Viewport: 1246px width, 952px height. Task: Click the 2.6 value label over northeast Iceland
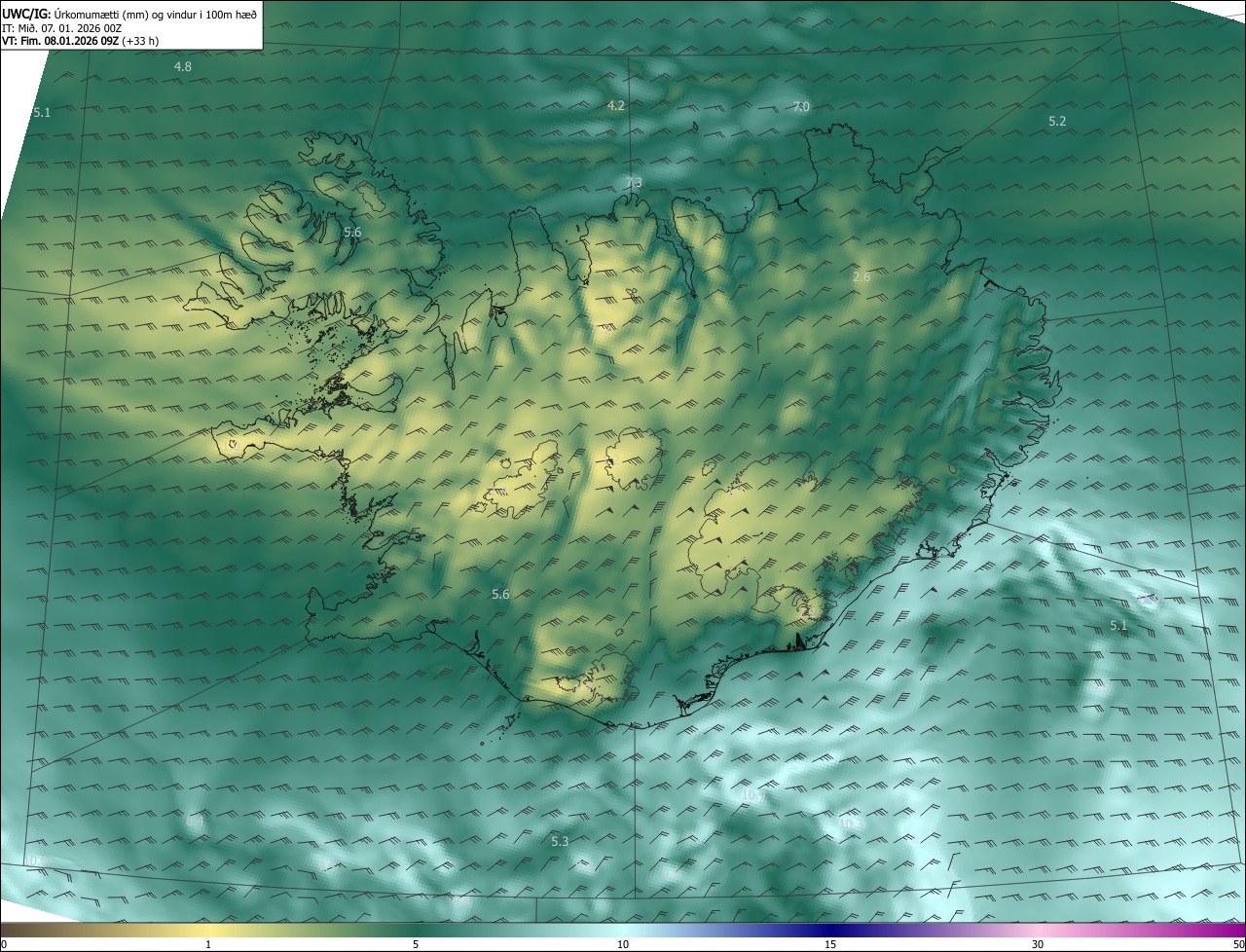pyautogui.click(x=861, y=277)
